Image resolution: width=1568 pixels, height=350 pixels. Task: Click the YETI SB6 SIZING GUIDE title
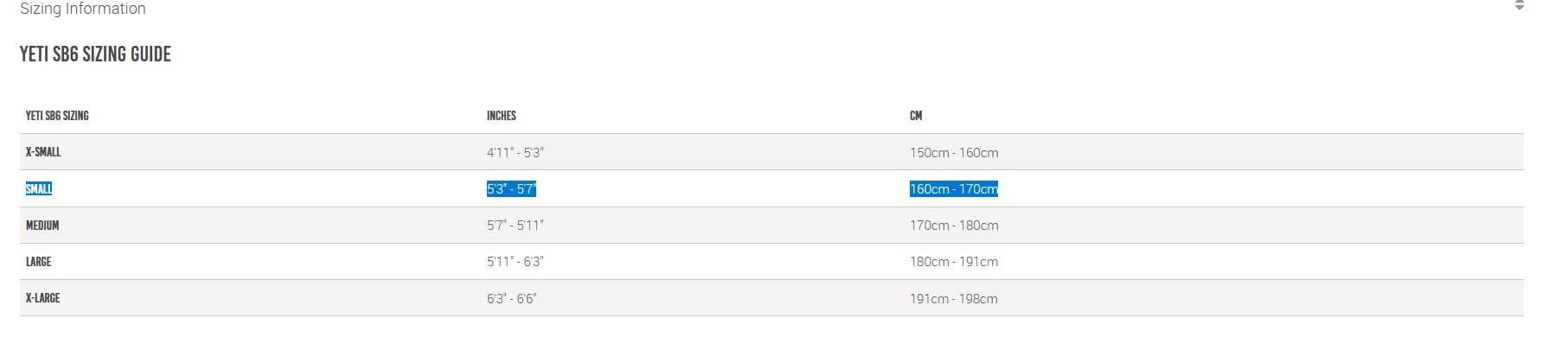pos(95,54)
